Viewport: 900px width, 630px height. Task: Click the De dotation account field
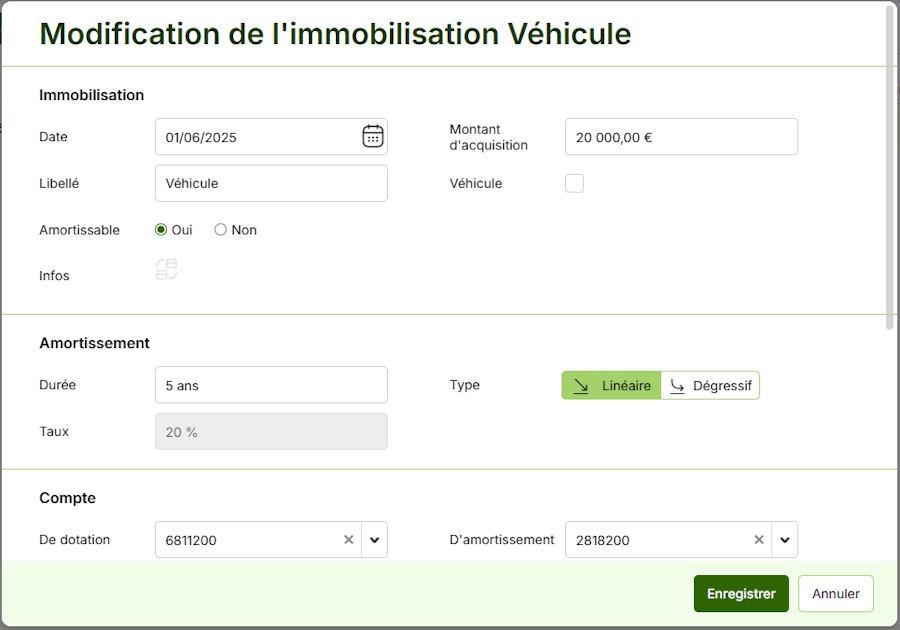[x=250, y=540]
